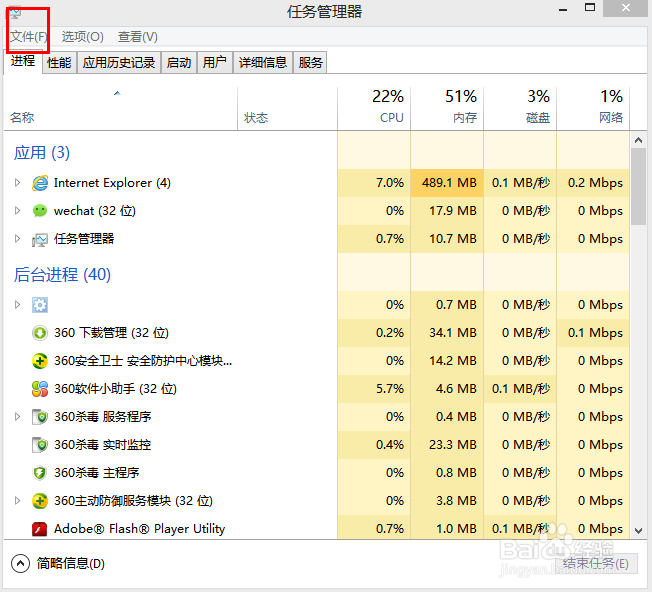Image resolution: width=652 pixels, height=592 pixels.
Task: Select the 360软件小助手 (32 位) row name
Action: tap(116, 389)
